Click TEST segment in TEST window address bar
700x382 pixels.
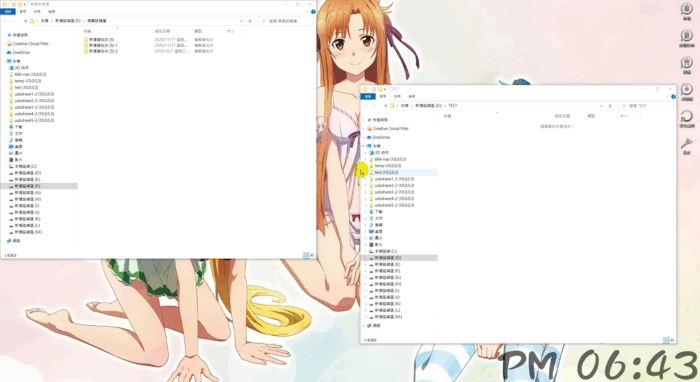click(453, 106)
